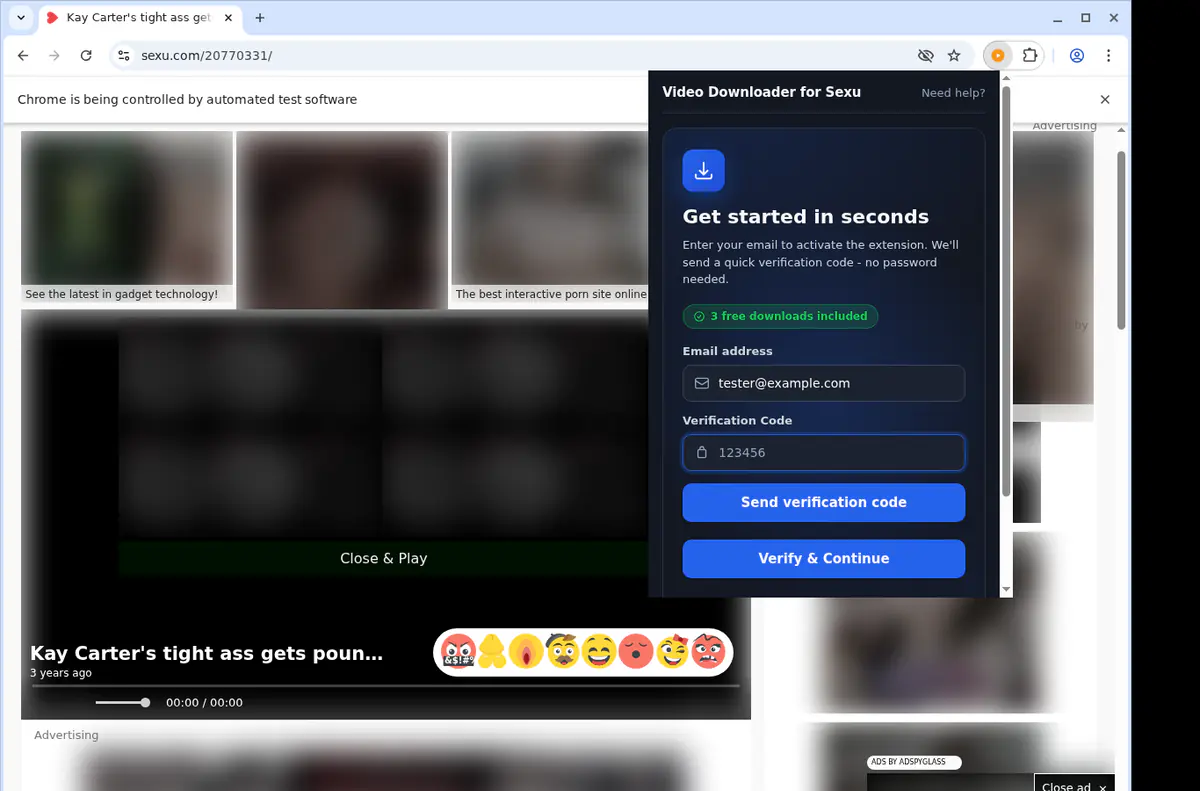Select the winking tongue-out face reaction
The height and width of the screenshot is (791, 1200).
coord(673,653)
